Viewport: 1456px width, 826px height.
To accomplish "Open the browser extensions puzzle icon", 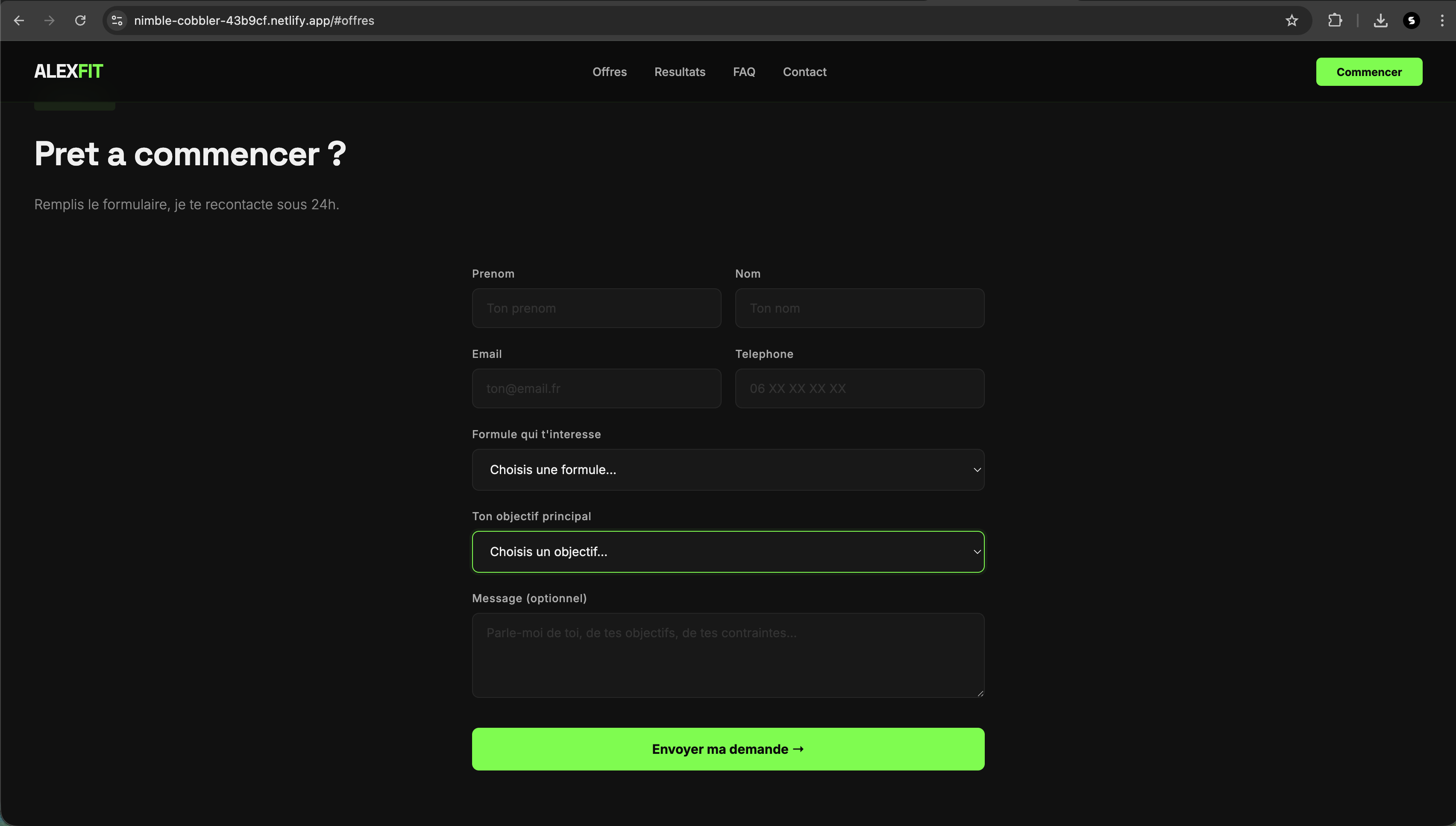I will click(1335, 21).
